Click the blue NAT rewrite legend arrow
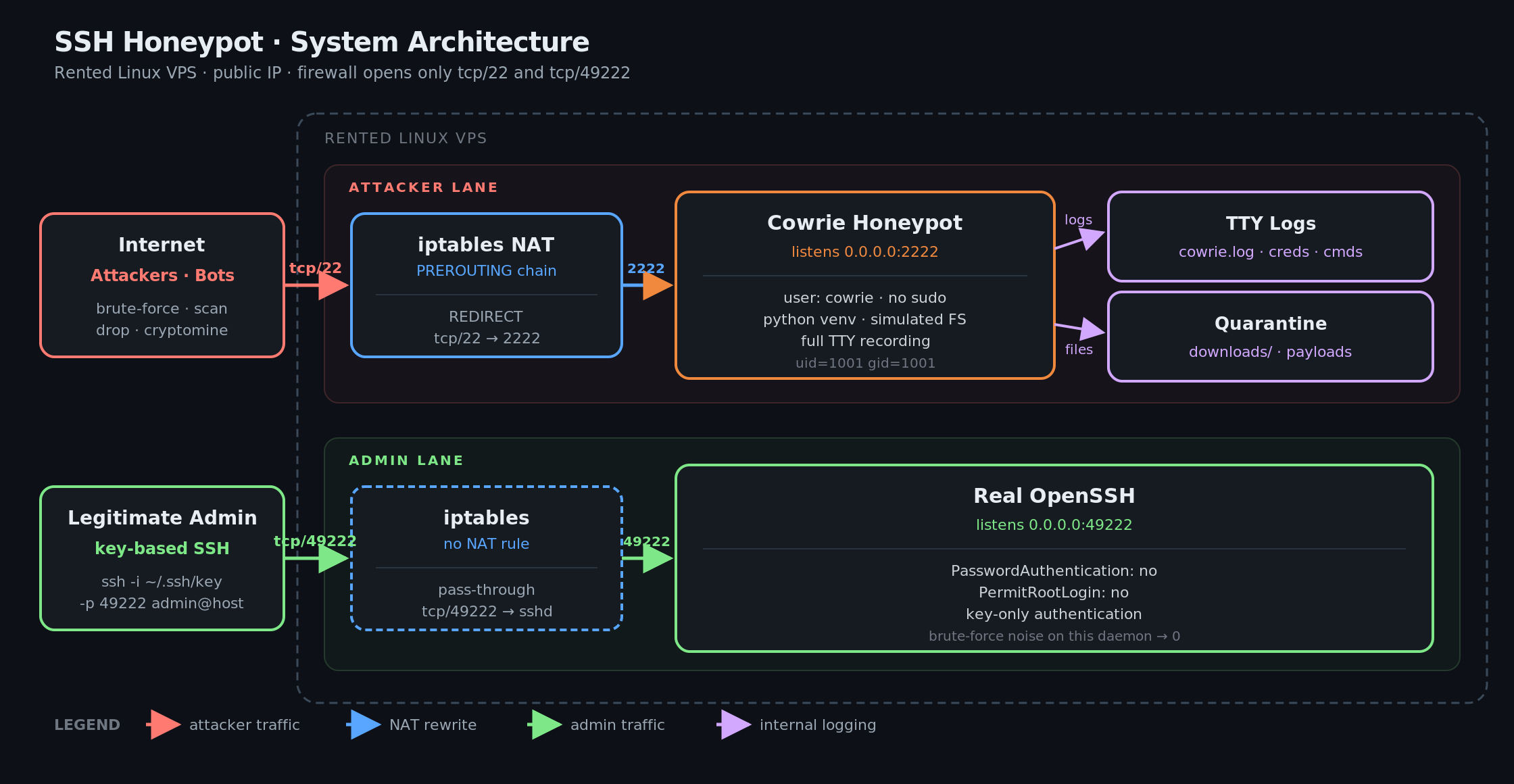 click(364, 725)
